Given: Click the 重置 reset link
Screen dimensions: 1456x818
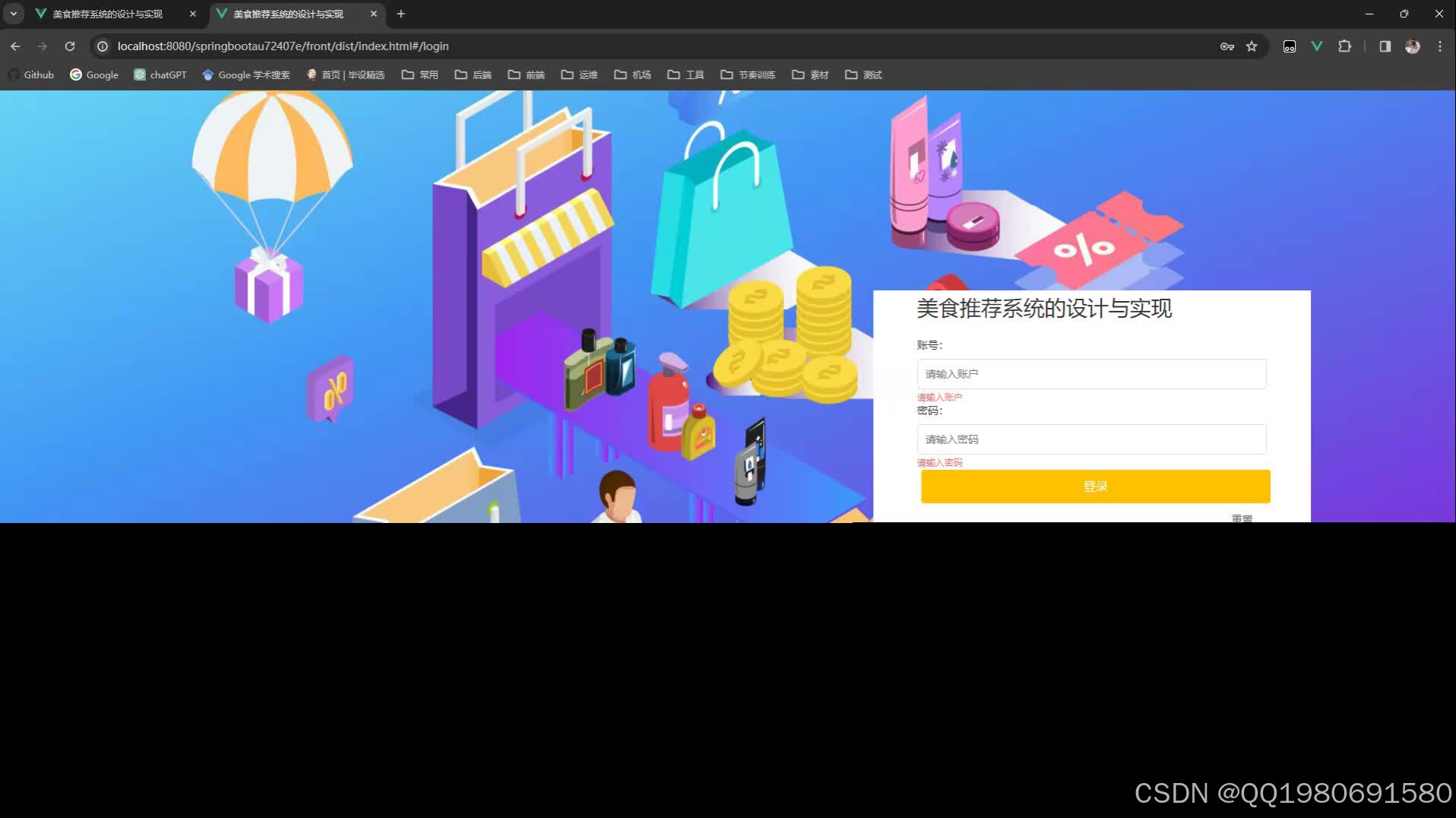Looking at the screenshot, I should coord(1242,516).
